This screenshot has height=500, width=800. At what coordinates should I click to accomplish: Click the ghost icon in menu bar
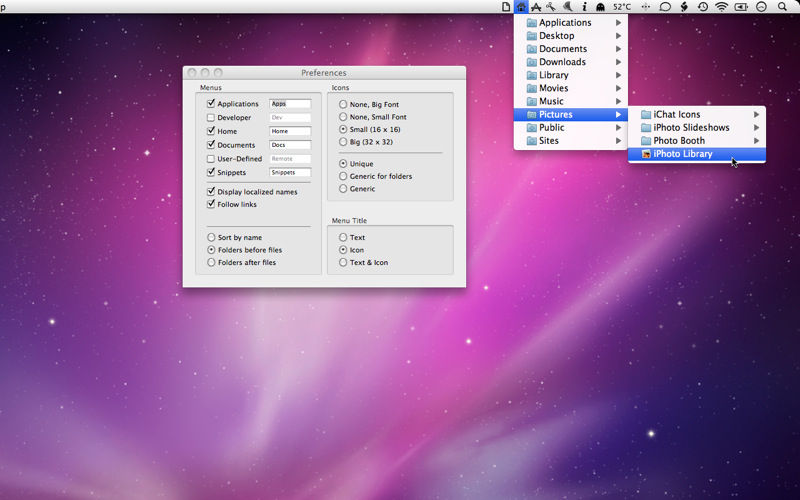coord(601,7)
